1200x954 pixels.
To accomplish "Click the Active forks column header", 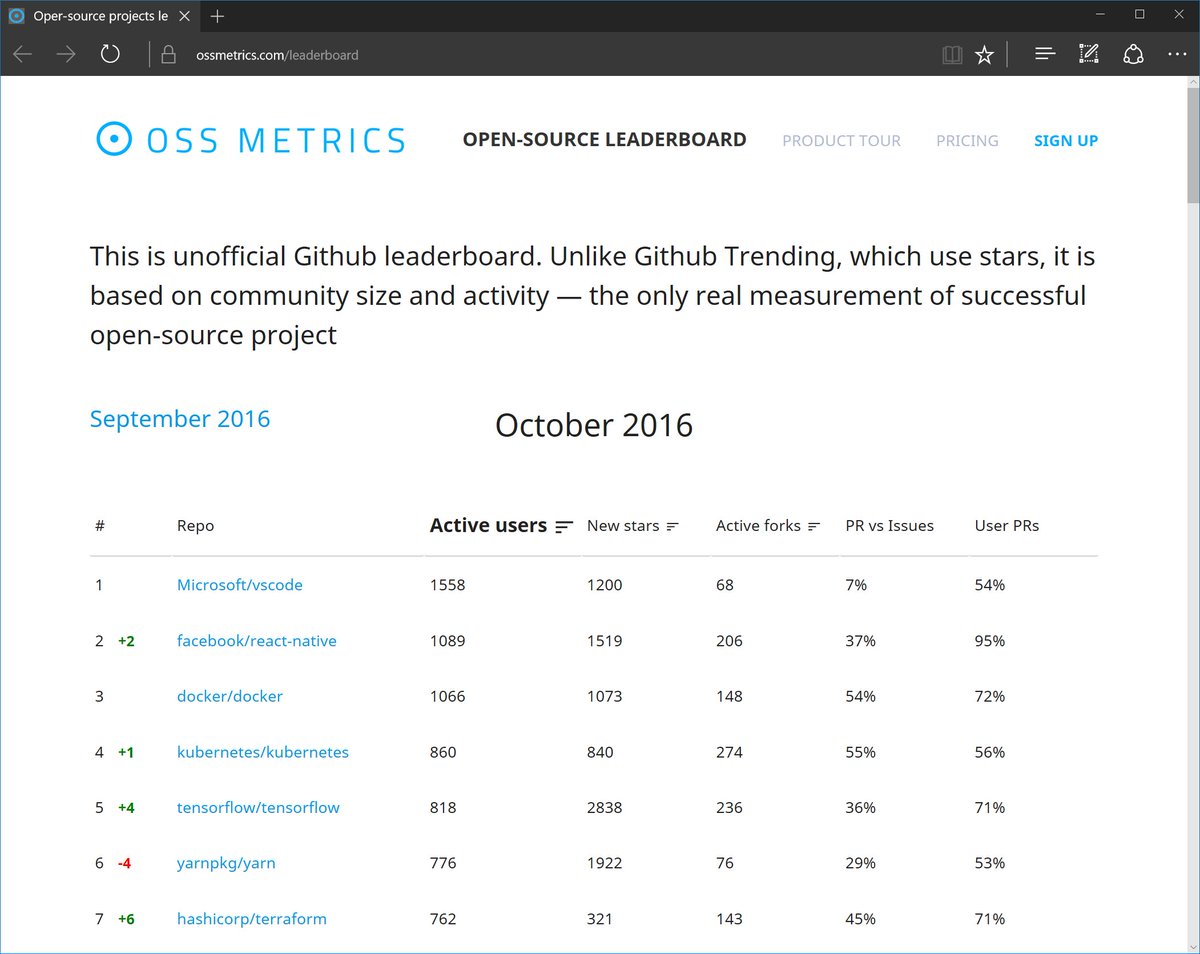I will pyautogui.click(x=759, y=526).
